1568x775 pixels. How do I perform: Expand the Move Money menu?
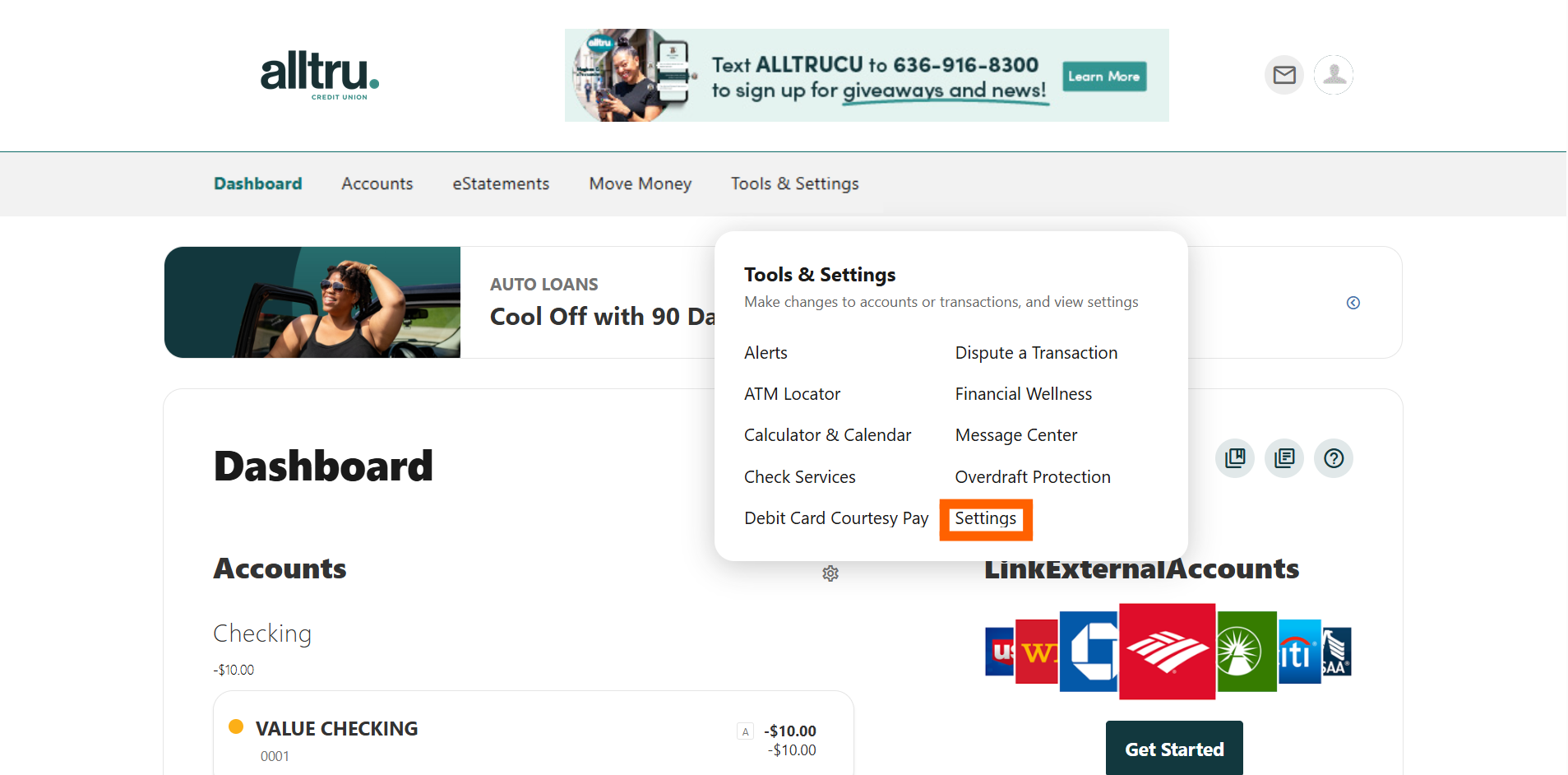[640, 183]
